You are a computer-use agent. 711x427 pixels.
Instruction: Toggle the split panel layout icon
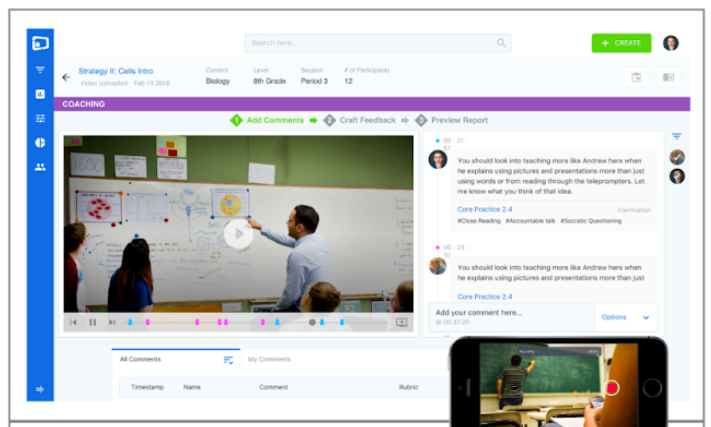668,78
